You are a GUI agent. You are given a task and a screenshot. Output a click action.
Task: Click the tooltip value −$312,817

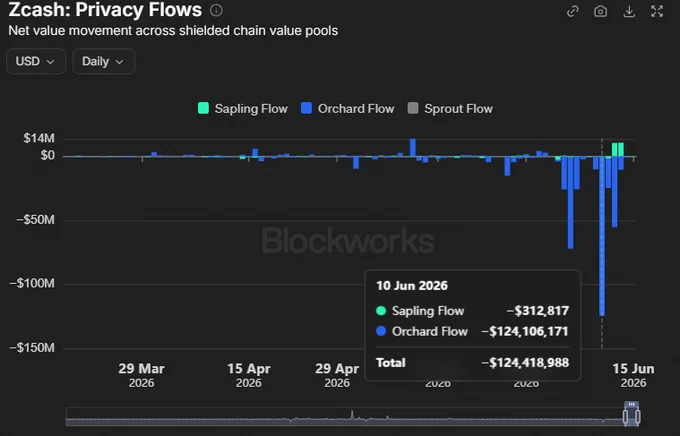538,311
